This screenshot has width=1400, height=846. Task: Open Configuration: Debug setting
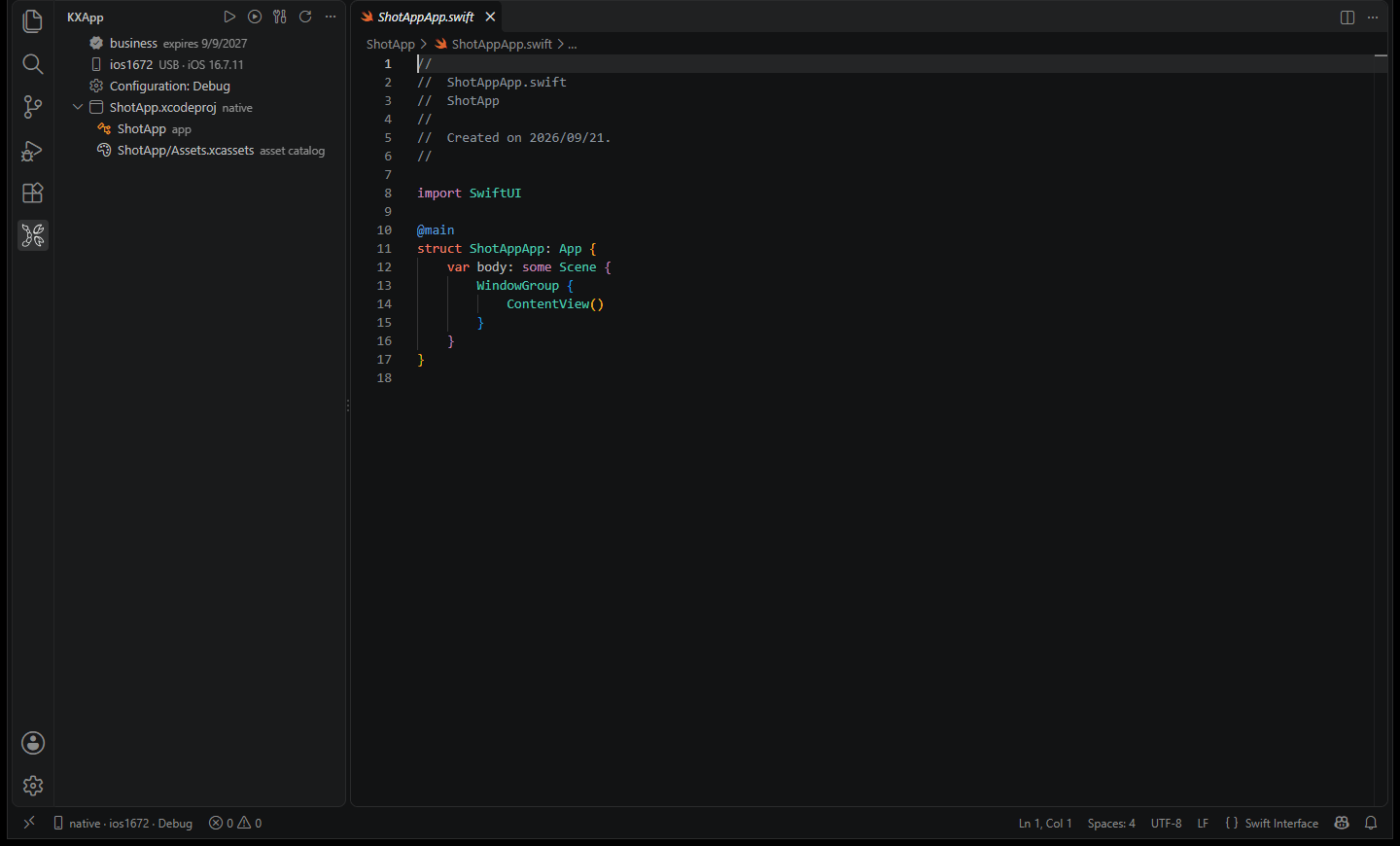200,86
